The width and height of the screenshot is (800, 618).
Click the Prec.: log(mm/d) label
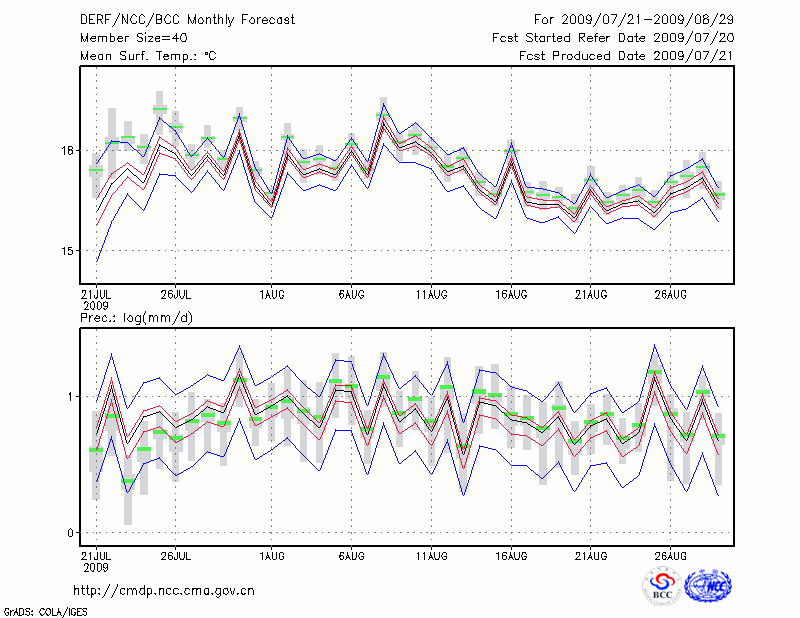click(138, 317)
